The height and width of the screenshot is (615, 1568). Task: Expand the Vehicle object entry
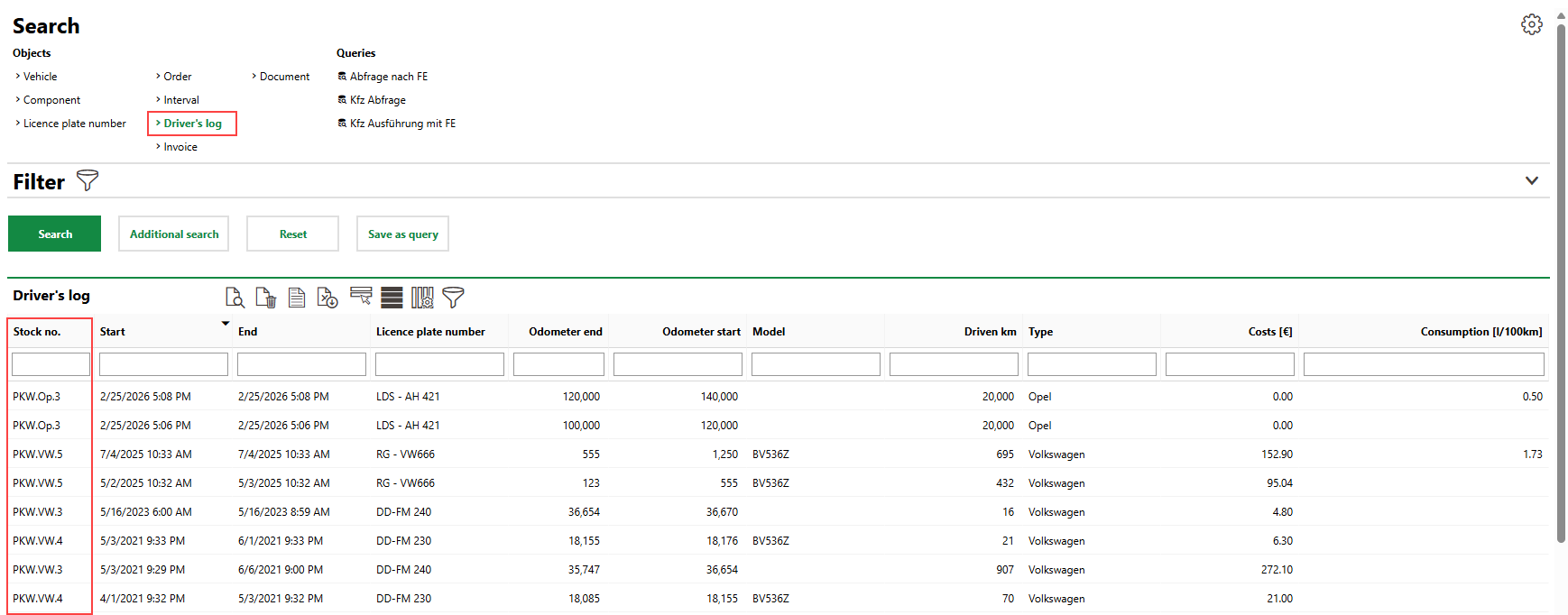point(40,77)
